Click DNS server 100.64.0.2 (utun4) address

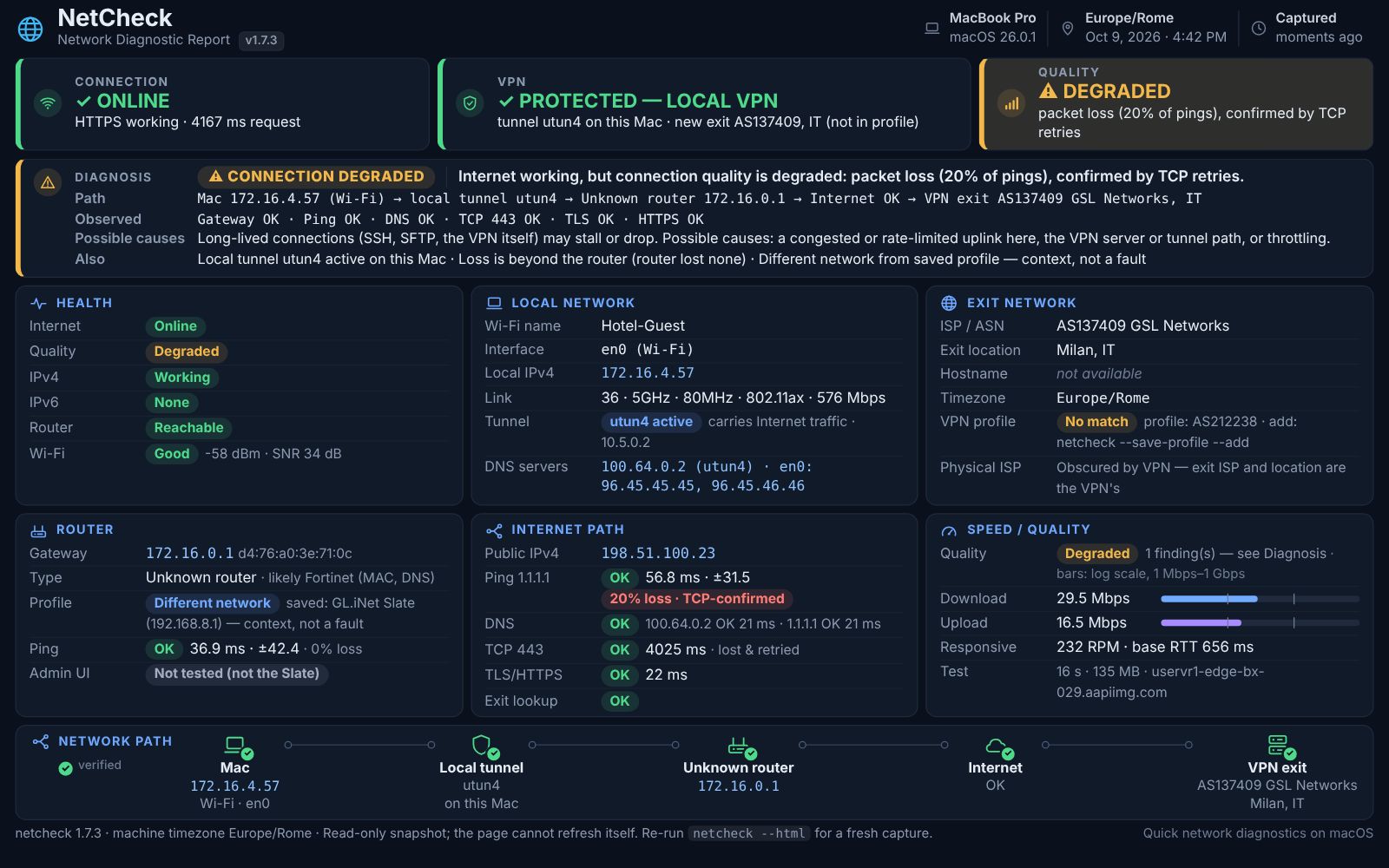coord(677,467)
